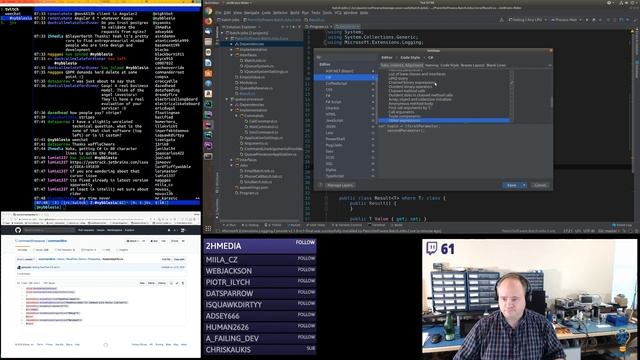Select the 'Other expressions' row

coord(444,120)
